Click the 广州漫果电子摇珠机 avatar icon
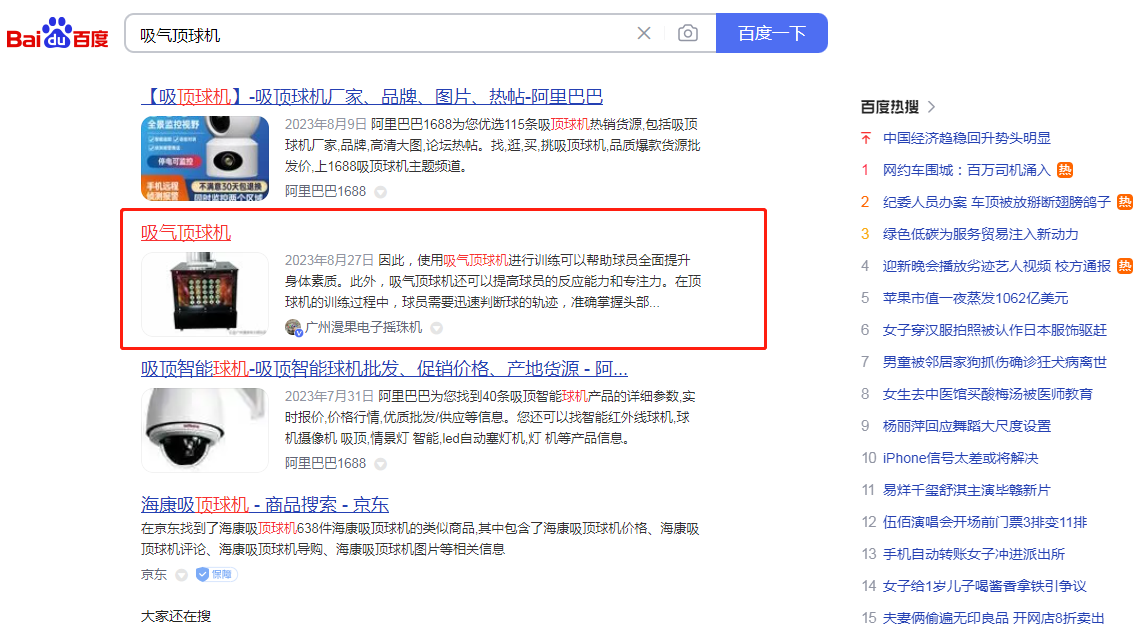1144x636 pixels. point(293,327)
